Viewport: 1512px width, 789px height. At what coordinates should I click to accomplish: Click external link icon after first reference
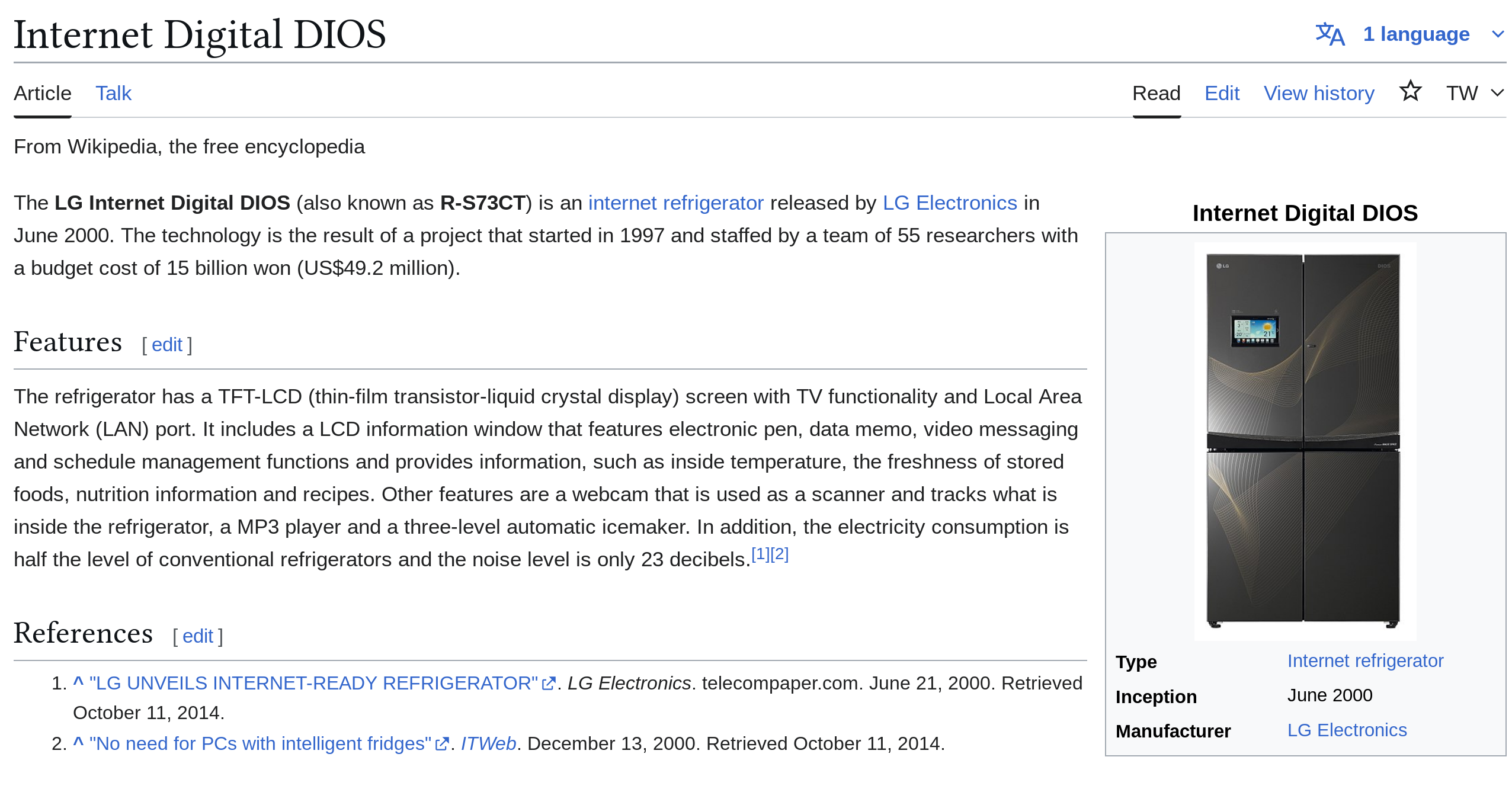(549, 684)
